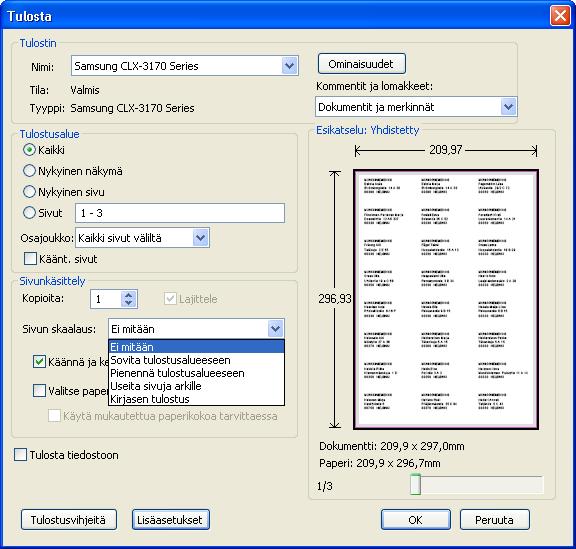Toggle the Tulosta tiedostoon checkbox
Image resolution: width=576 pixels, height=549 pixels.
[x=20, y=455]
